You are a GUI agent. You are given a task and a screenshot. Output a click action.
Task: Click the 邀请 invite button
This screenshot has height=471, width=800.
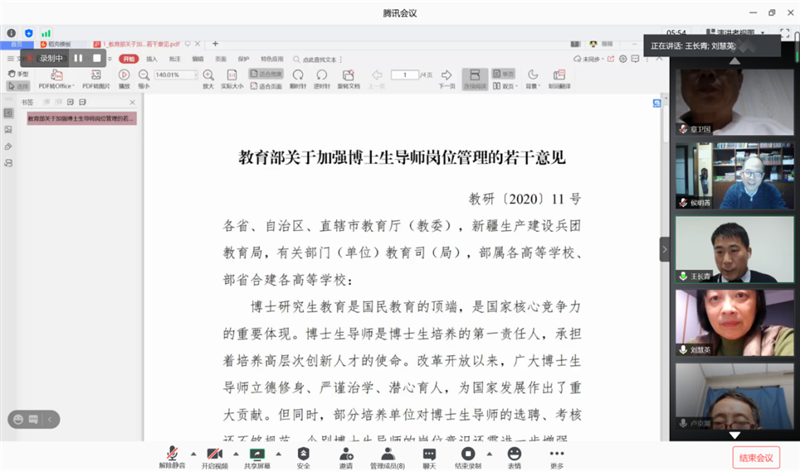click(346, 457)
